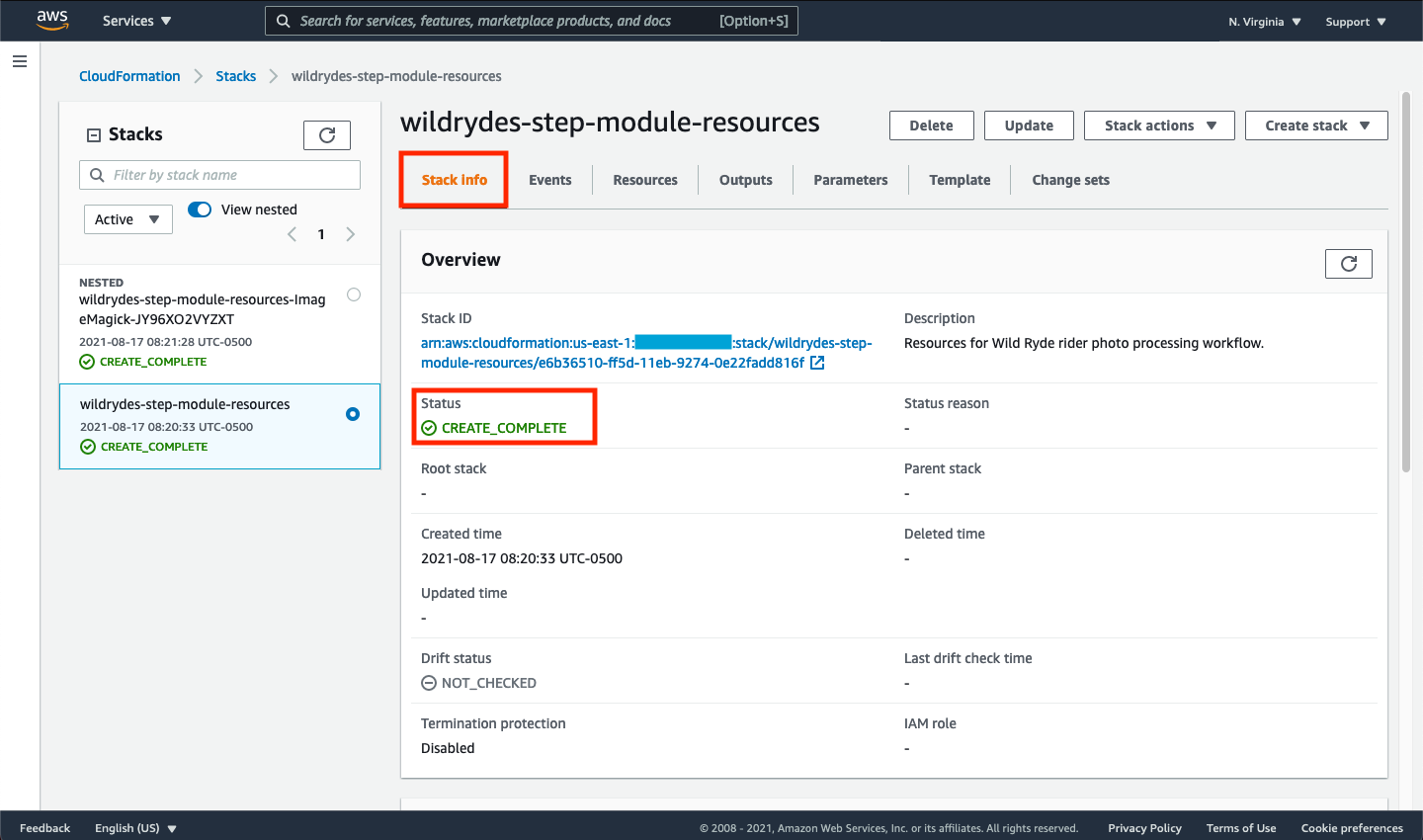Open the CloudFormation breadcrumb link
This screenshot has width=1423, height=840.
point(129,76)
